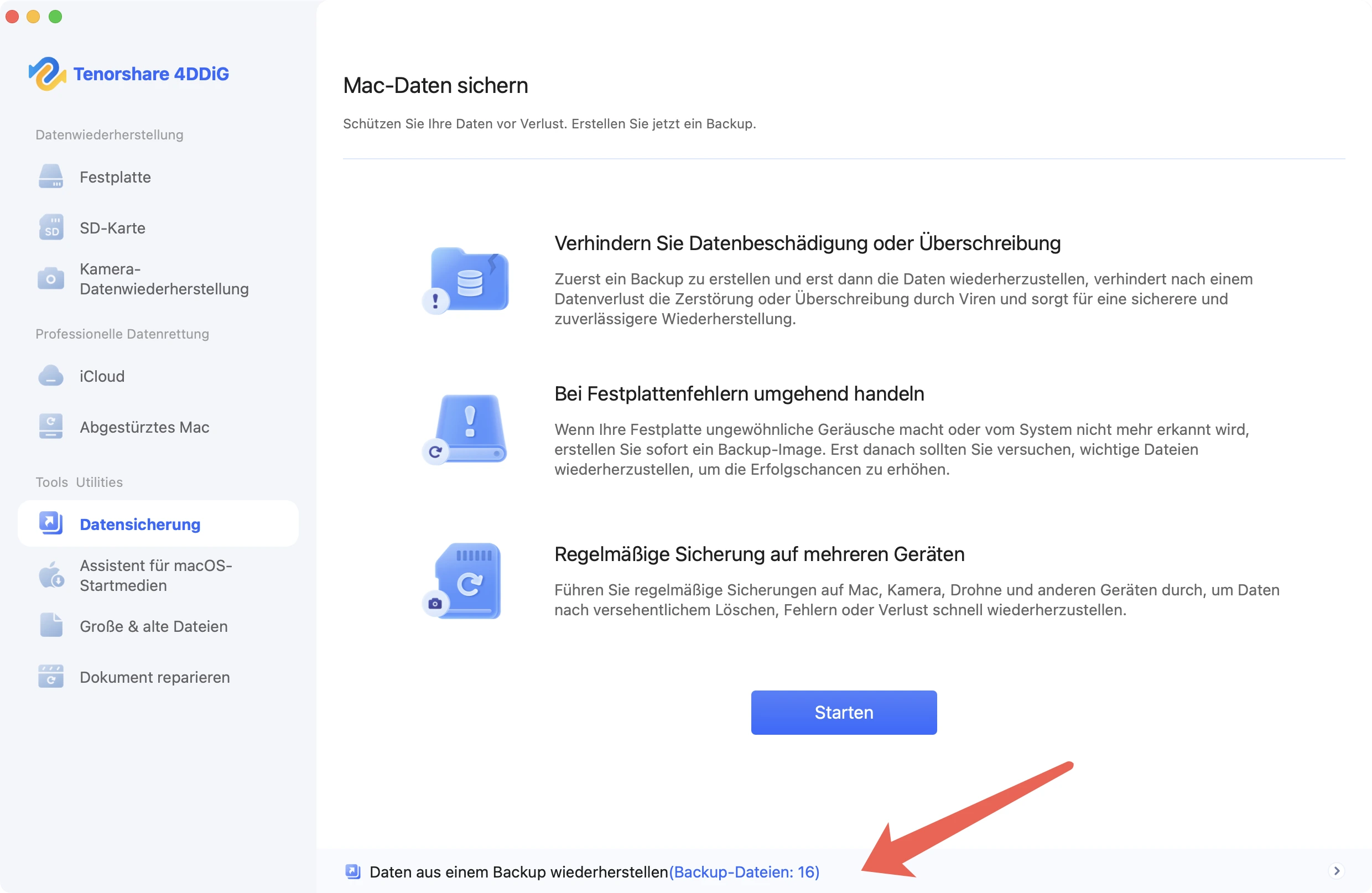Click the Dokument reparieren icon
Viewport: 1372px width, 893px height.
point(51,676)
